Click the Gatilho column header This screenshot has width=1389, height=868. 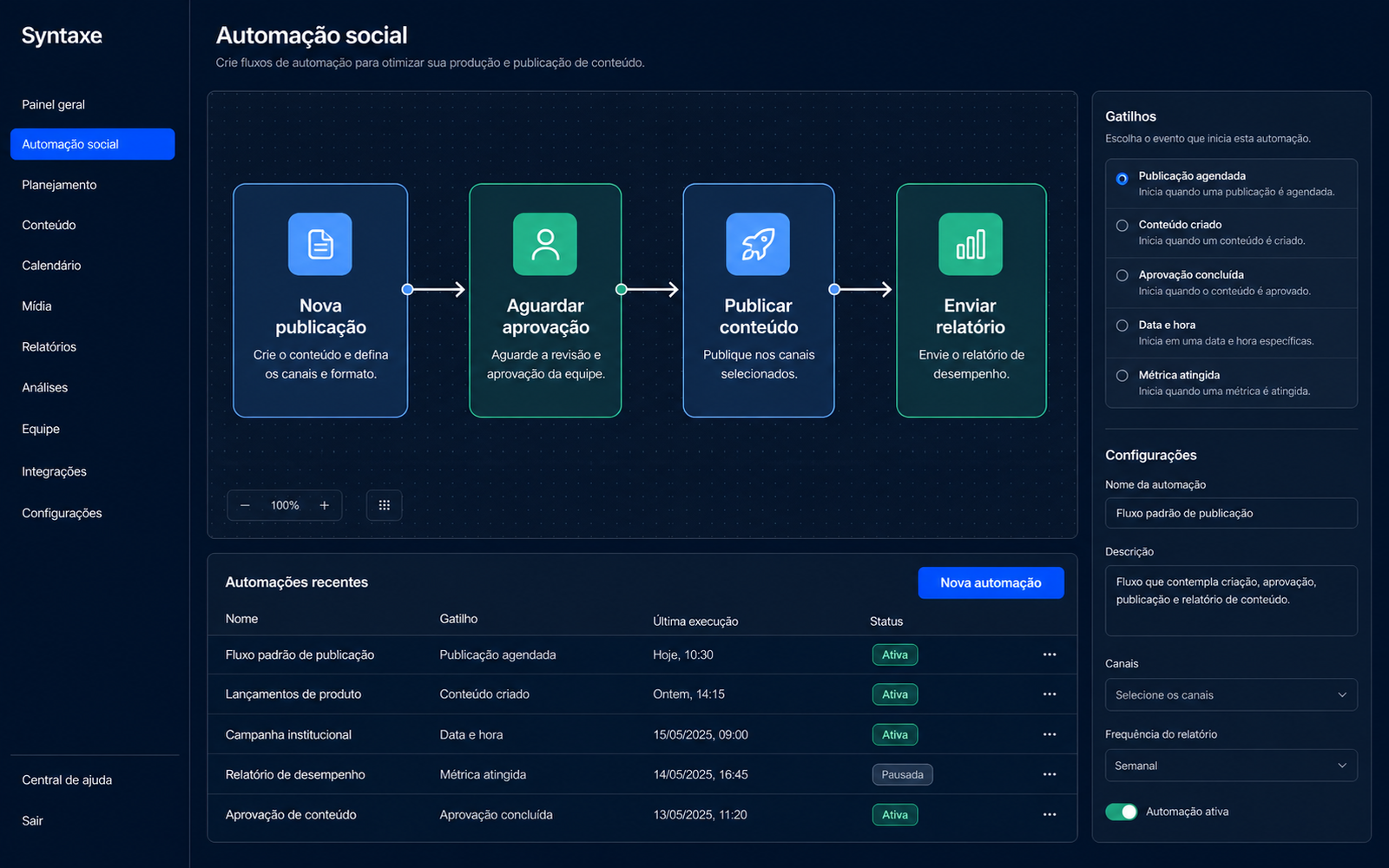[458, 619]
